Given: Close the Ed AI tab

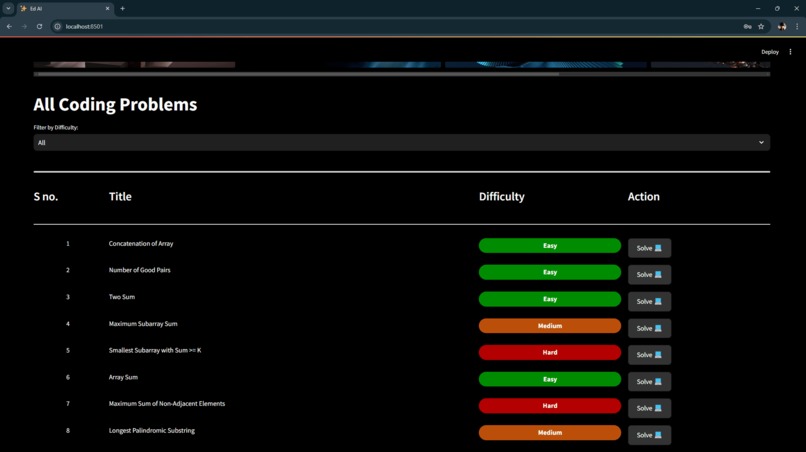Looking at the screenshot, I should click(x=107, y=8).
